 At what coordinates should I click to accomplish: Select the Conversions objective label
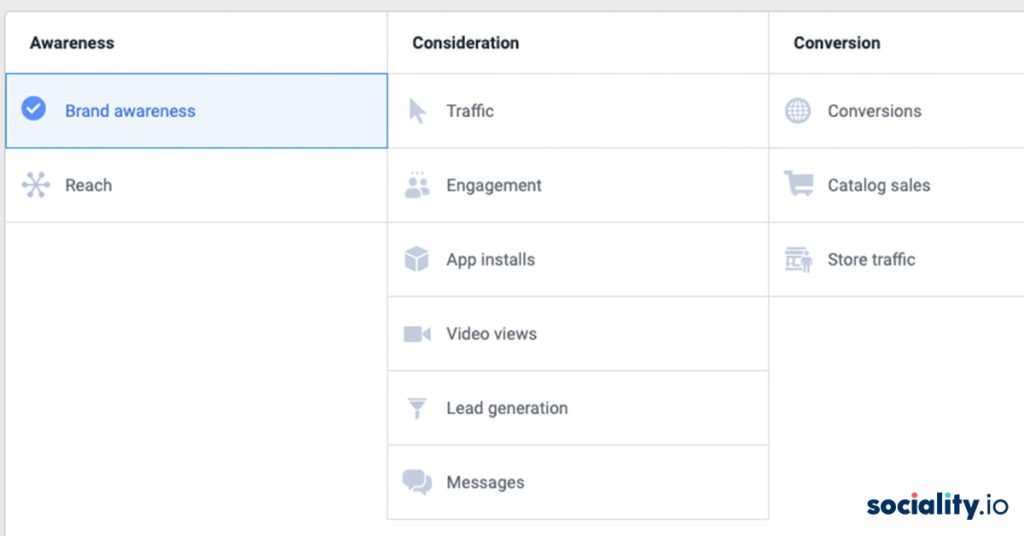point(874,111)
